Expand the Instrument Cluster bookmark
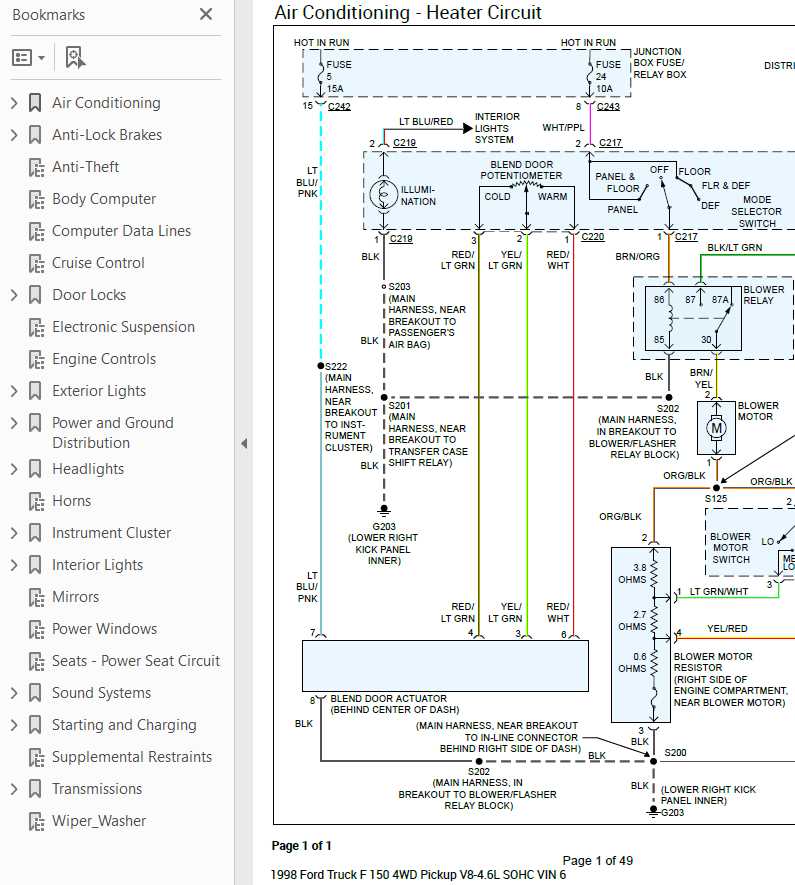The image size is (795, 885). click(x=14, y=533)
